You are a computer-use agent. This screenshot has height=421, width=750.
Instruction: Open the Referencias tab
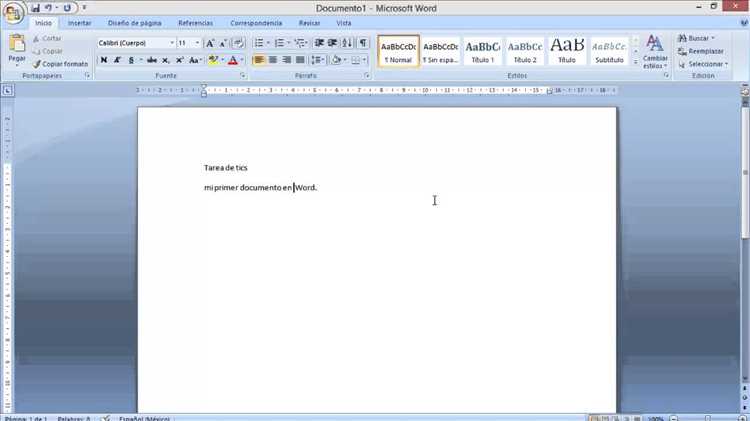click(x=195, y=23)
